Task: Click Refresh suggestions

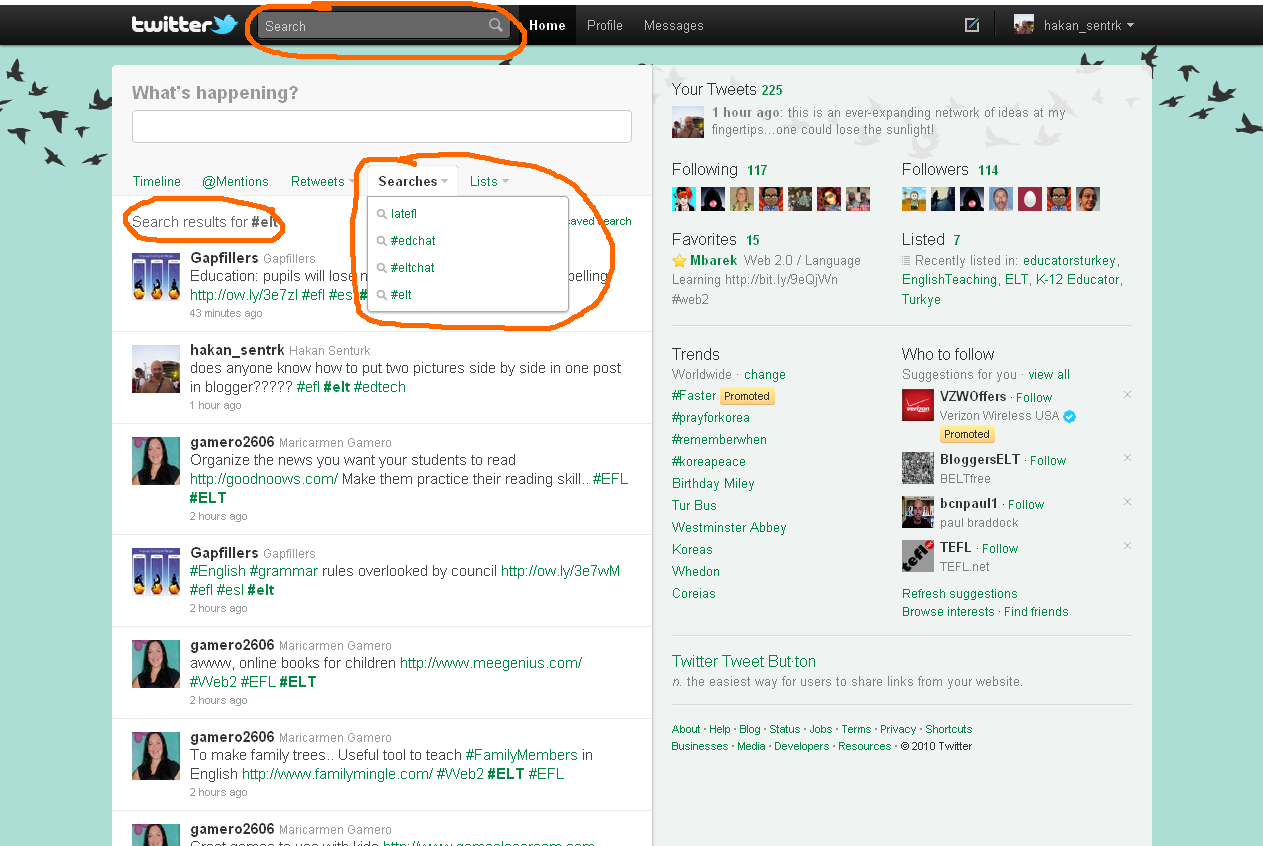Action: [960, 594]
